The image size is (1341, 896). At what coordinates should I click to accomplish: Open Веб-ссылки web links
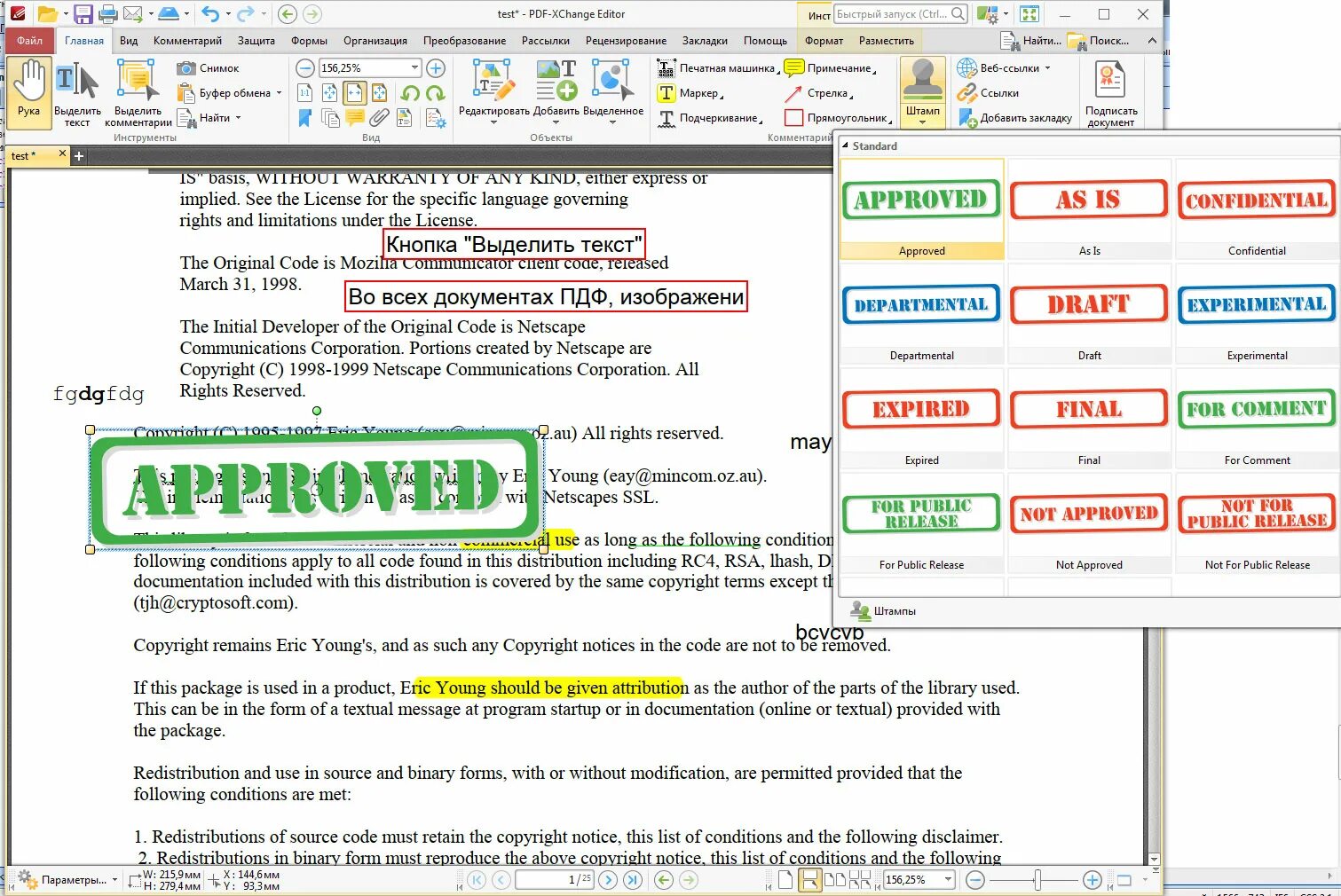tap(1003, 68)
